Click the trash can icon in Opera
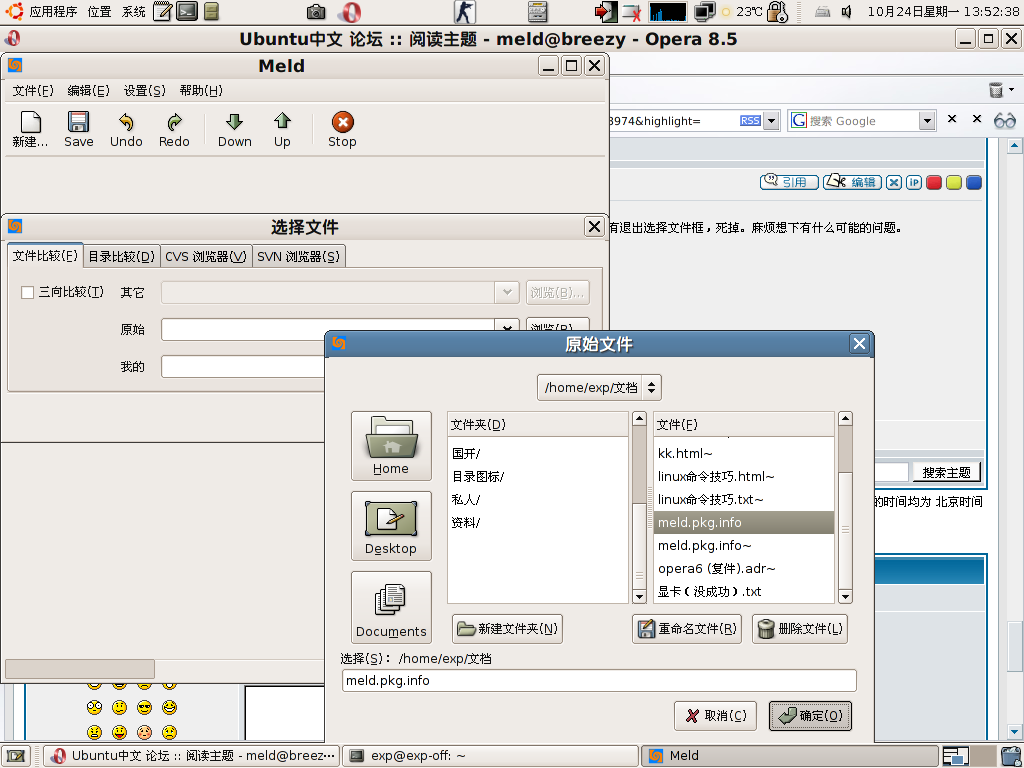This screenshot has height=768, width=1024. pos(996,89)
